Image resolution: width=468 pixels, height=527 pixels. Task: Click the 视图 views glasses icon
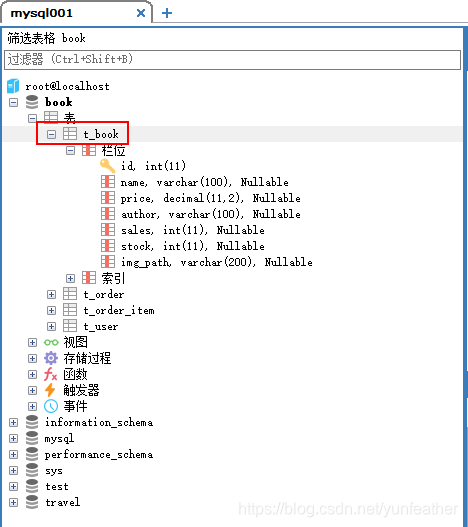coord(51,342)
